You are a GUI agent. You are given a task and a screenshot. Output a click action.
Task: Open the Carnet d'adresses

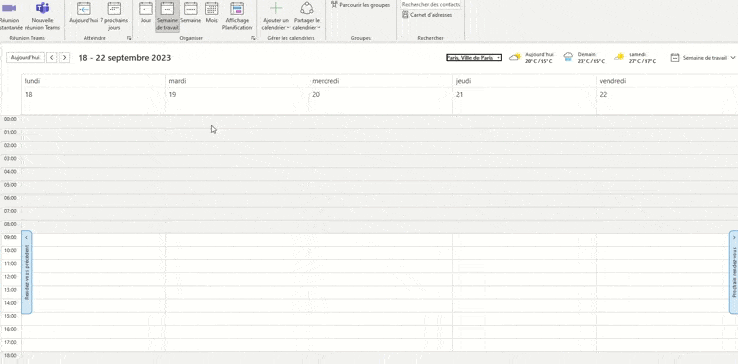click(427, 15)
